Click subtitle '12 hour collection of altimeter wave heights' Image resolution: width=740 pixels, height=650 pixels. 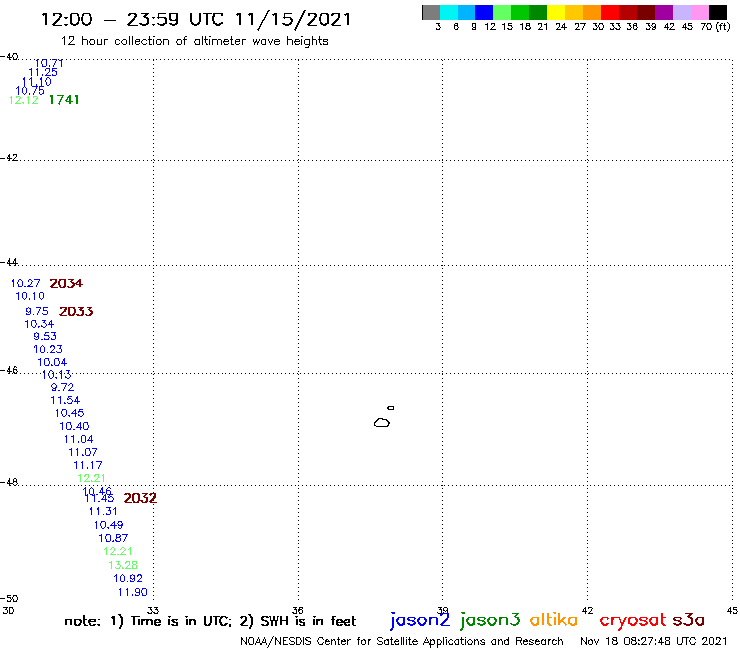194,41
